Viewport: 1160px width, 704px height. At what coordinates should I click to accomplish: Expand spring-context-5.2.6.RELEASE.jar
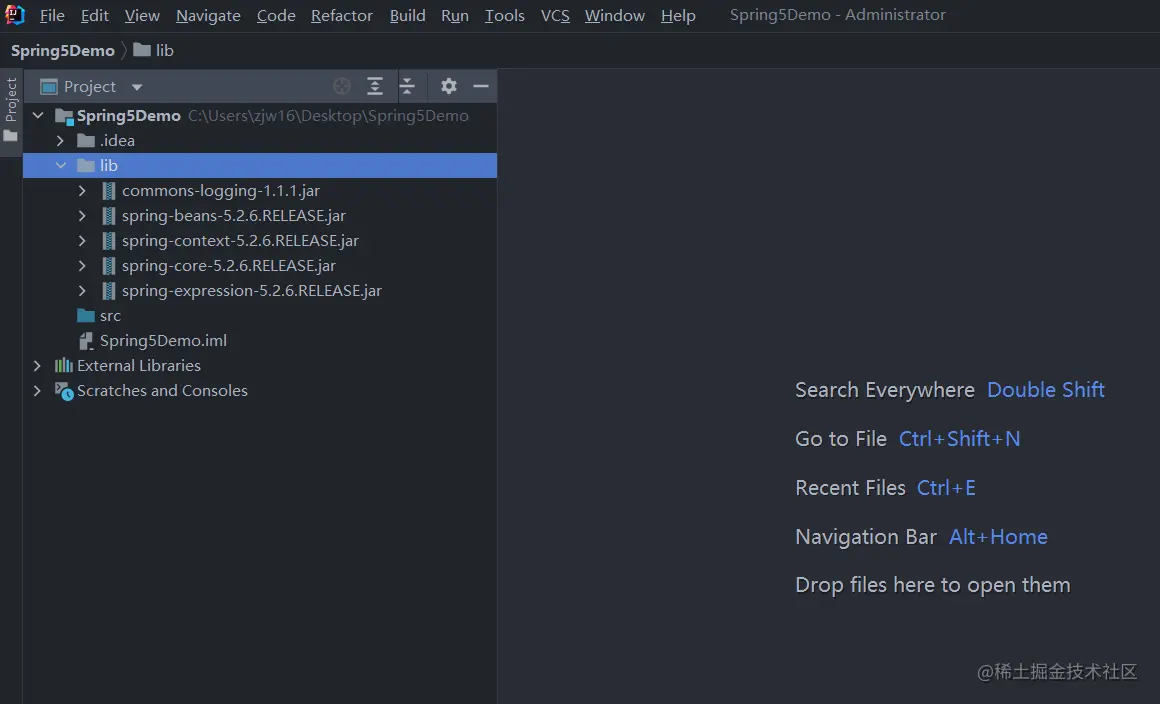[x=82, y=241]
